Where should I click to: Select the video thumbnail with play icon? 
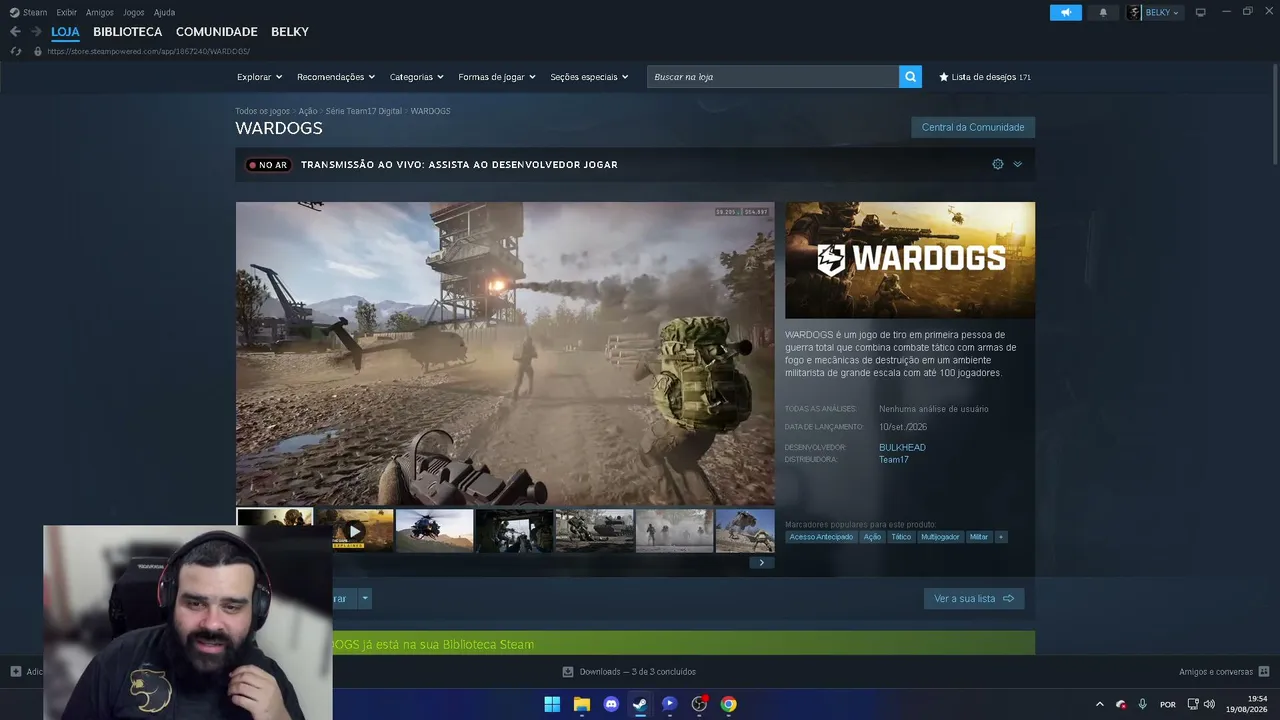(355, 531)
